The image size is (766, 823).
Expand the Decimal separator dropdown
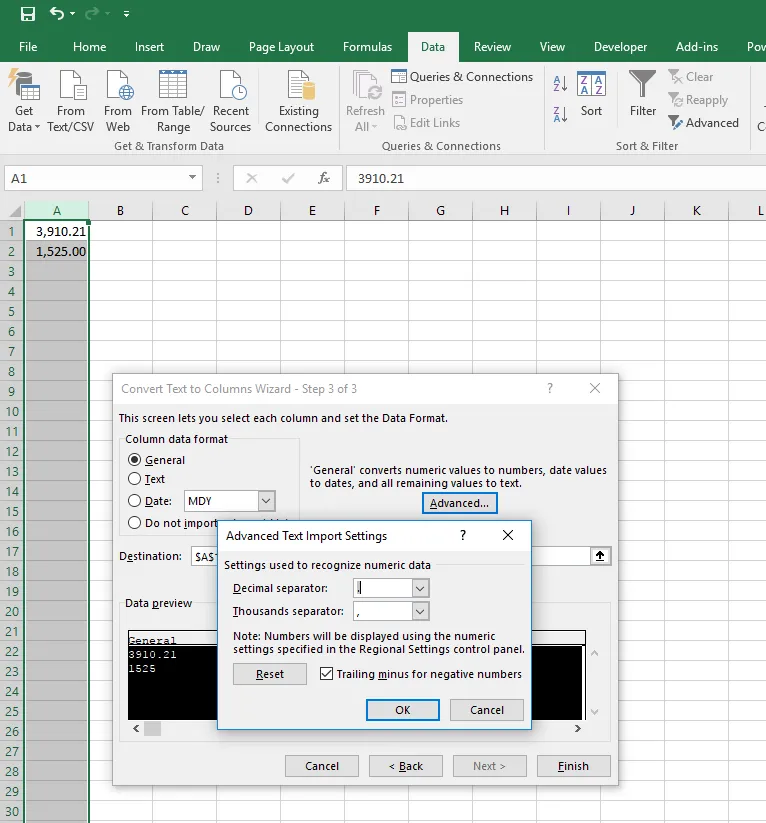(x=420, y=589)
